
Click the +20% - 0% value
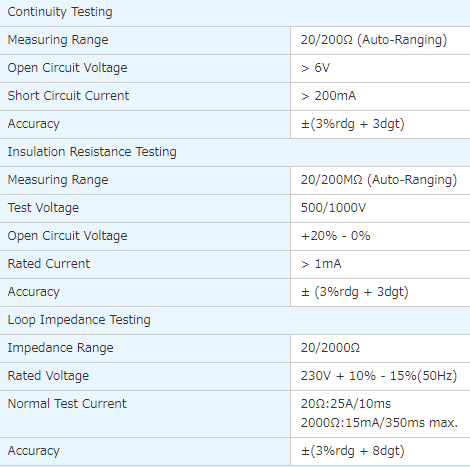click(x=335, y=236)
